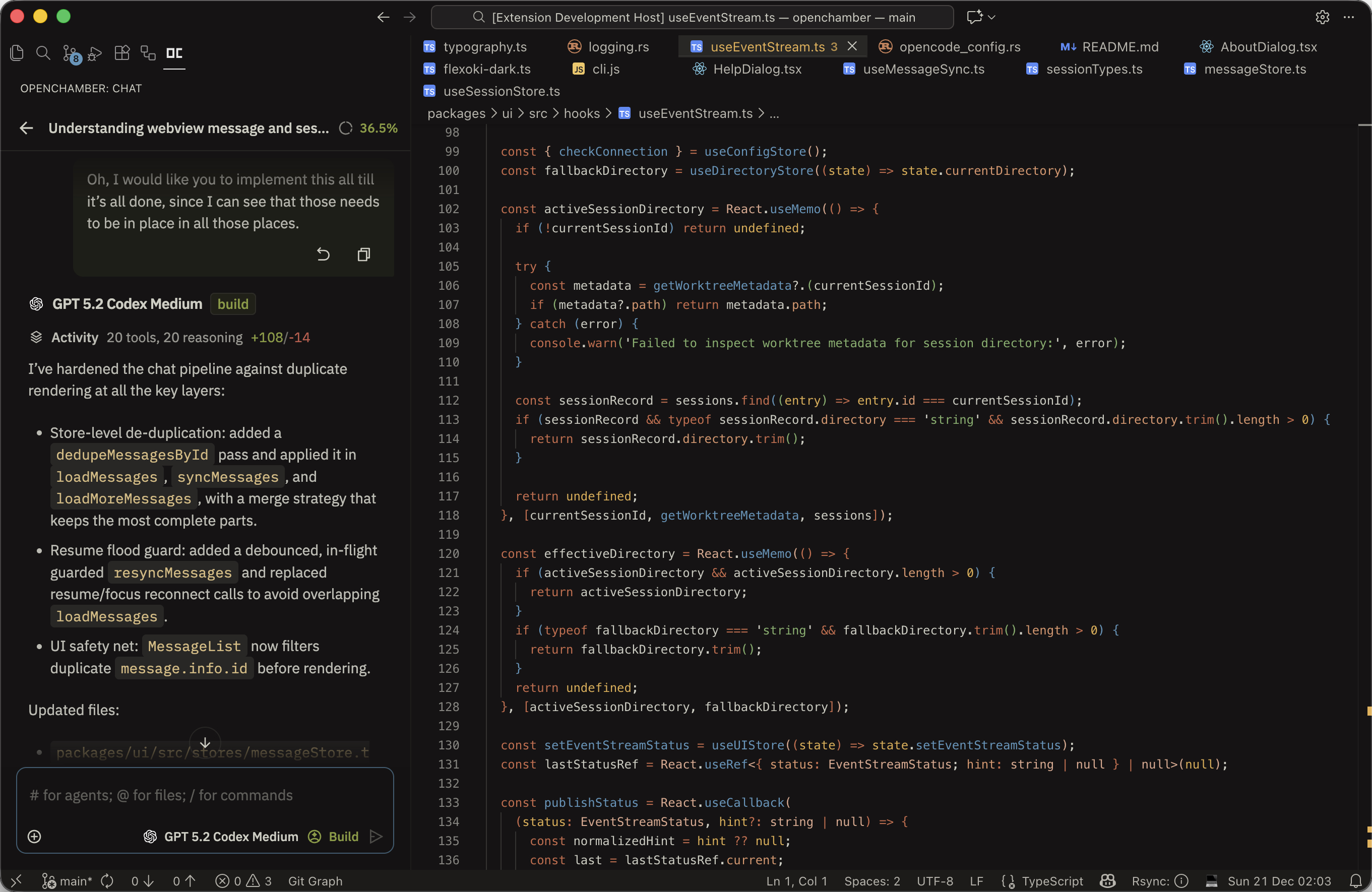Change file encoding UTF-8
Screen dimensions: 1372x892
point(935,880)
